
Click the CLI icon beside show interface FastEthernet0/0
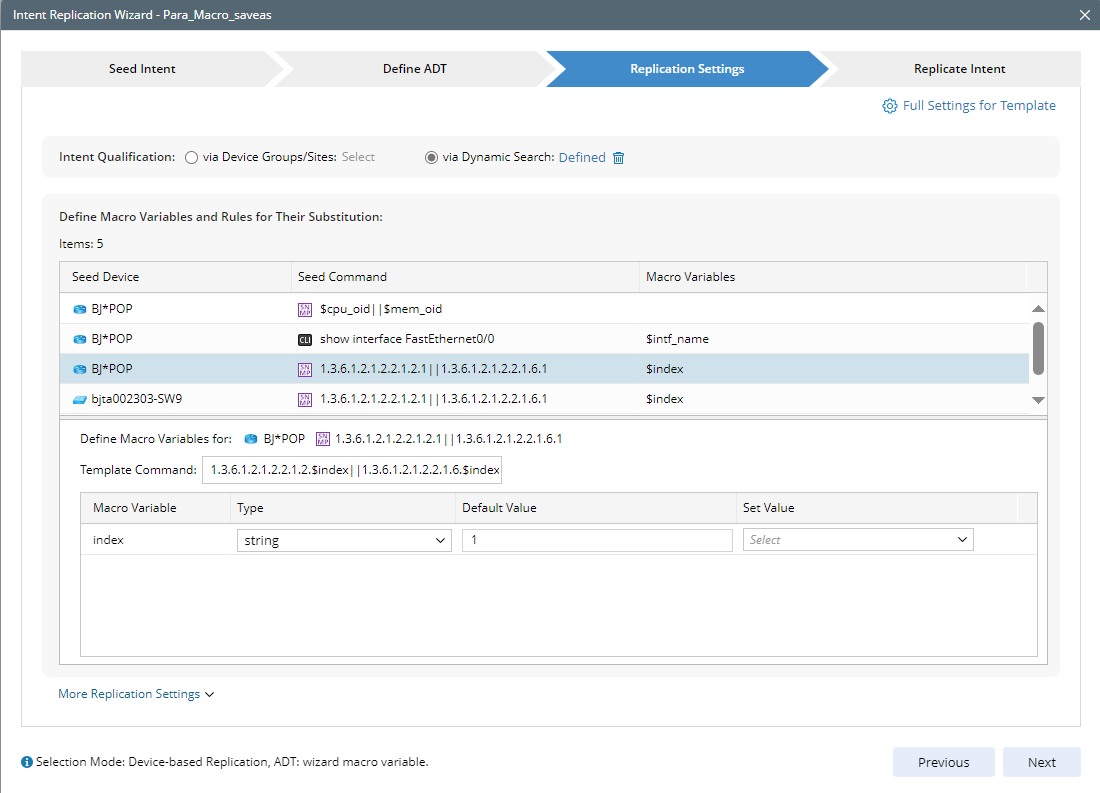tap(305, 340)
